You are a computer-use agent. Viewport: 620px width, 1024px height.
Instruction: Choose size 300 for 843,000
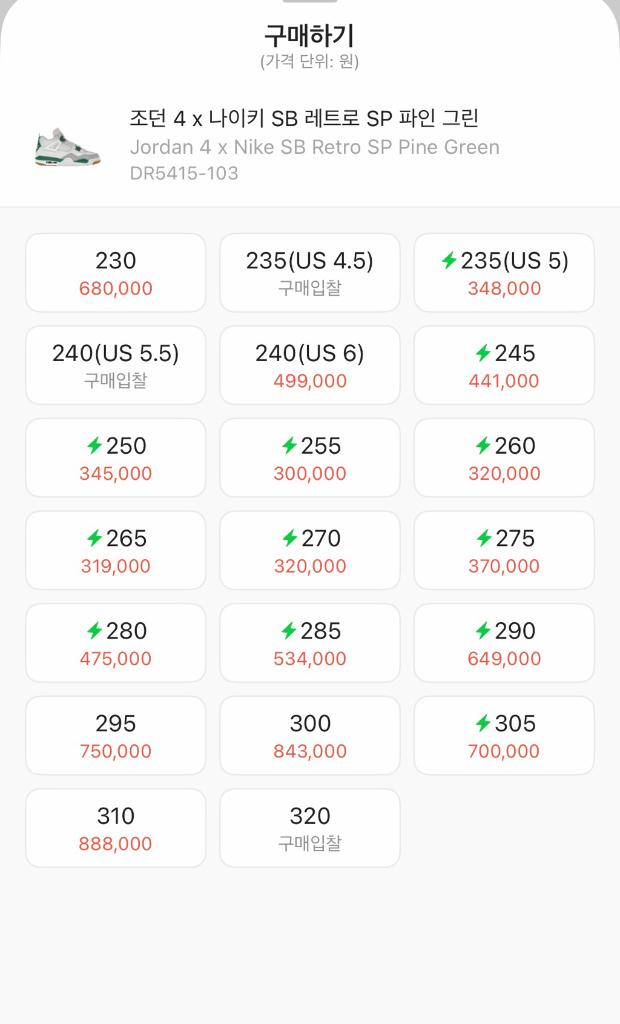click(x=310, y=735)
